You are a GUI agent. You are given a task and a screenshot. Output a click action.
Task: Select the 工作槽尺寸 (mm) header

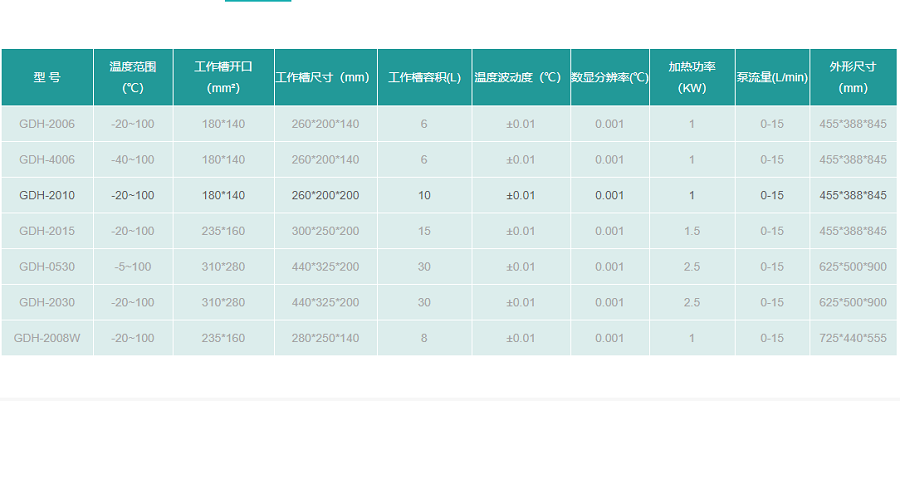(325, 77)
